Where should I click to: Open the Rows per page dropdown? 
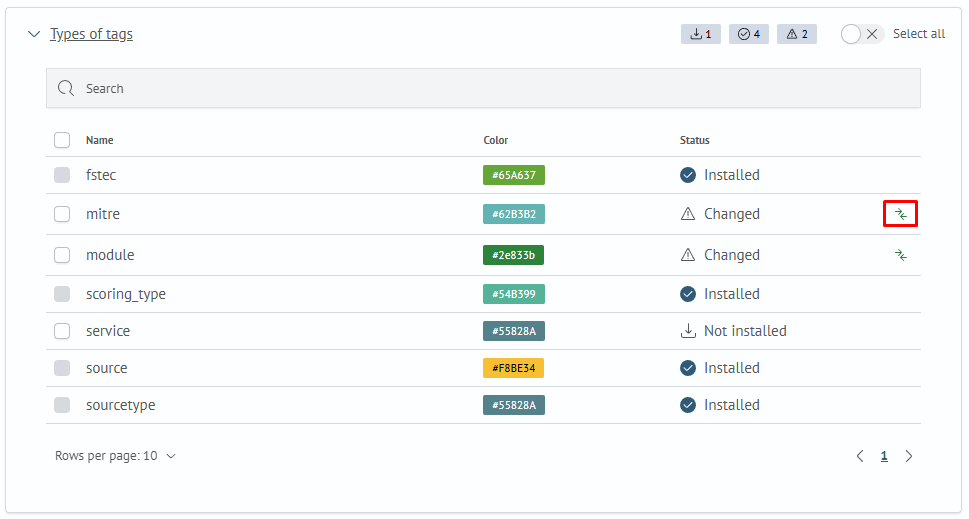pyautogui.click(x=115, y=456)
